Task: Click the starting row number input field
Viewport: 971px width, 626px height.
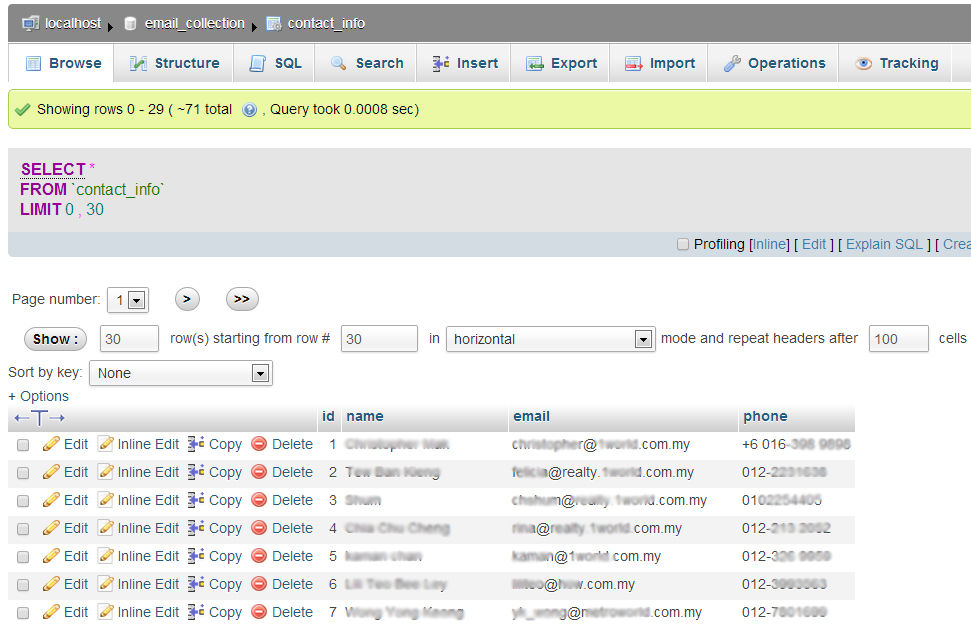Action: tap(379, 339)
